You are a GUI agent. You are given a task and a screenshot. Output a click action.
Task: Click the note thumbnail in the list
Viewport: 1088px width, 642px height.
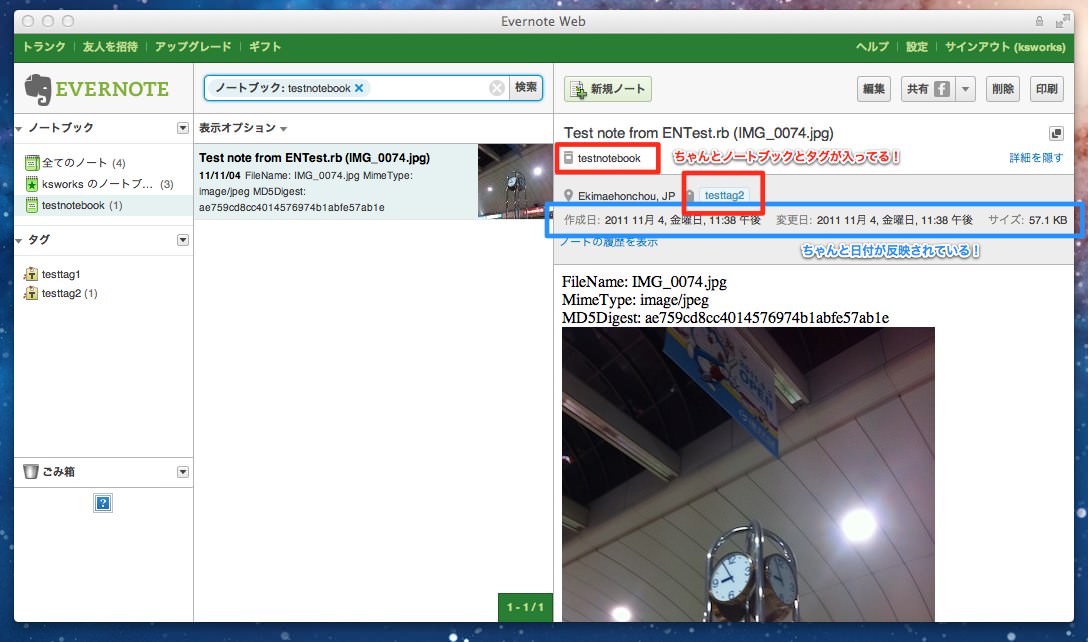pyautogui.click(x=515, y=181)
